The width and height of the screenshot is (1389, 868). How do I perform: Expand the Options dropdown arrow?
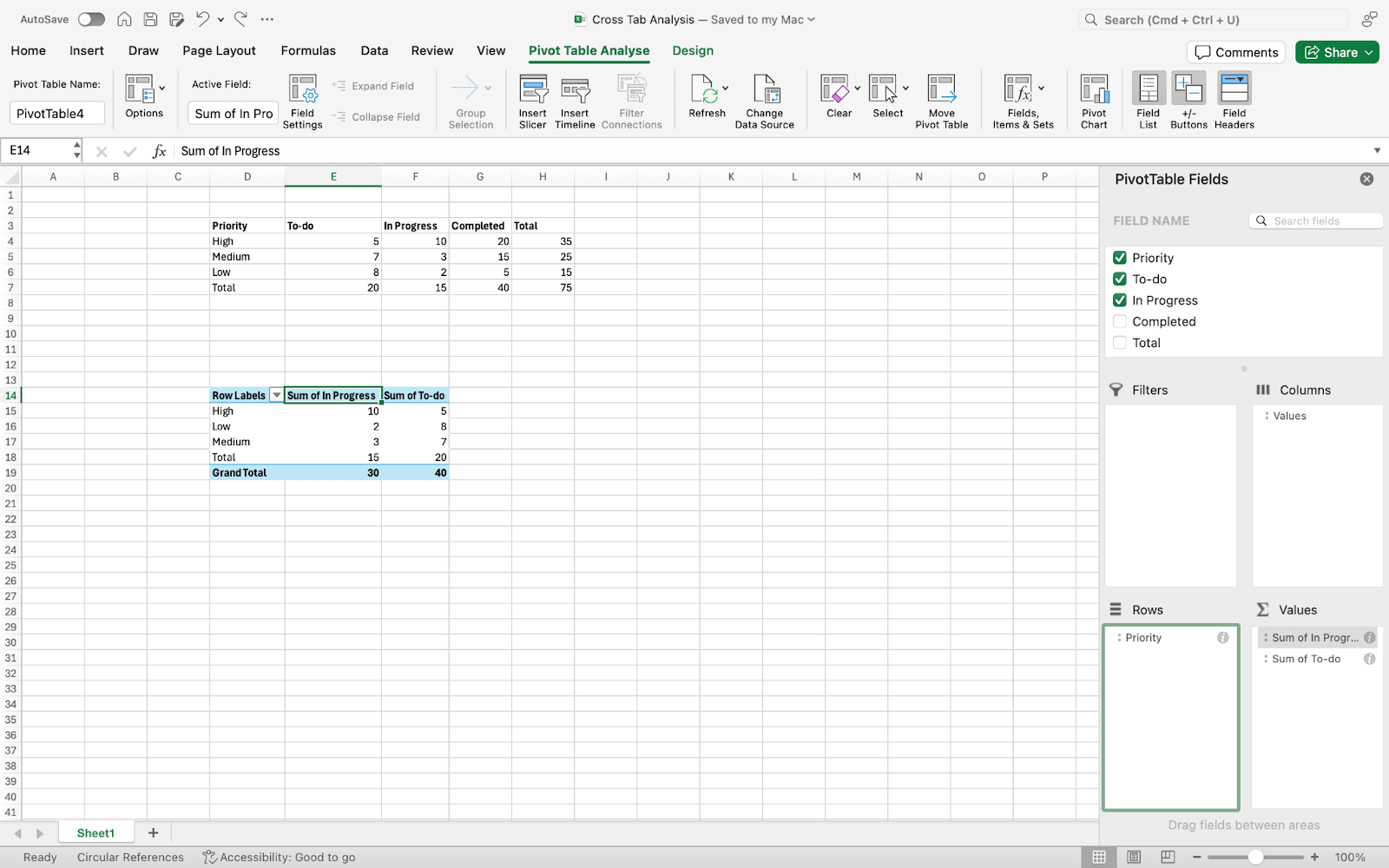(161, 87)
